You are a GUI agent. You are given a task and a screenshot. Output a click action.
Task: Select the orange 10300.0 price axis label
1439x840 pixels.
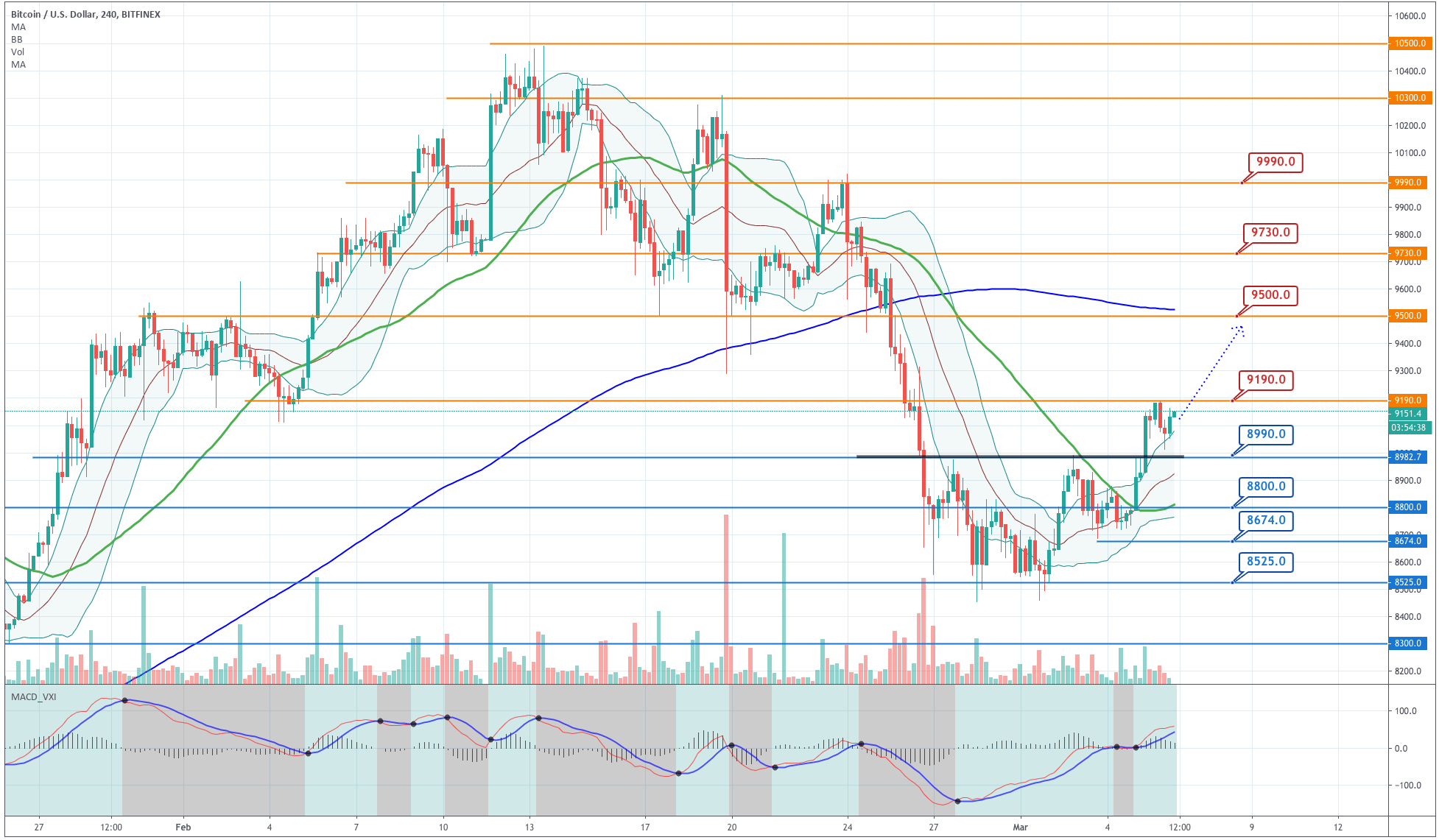1409,98
